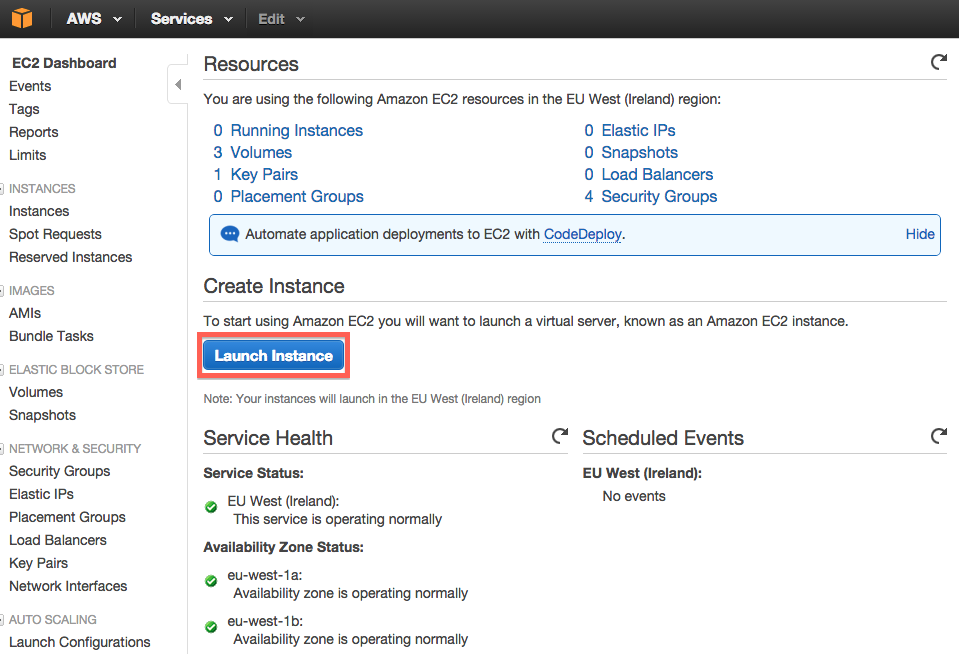
Task: Go to Events in the sidebar
Action: click(x=30, y=86)
